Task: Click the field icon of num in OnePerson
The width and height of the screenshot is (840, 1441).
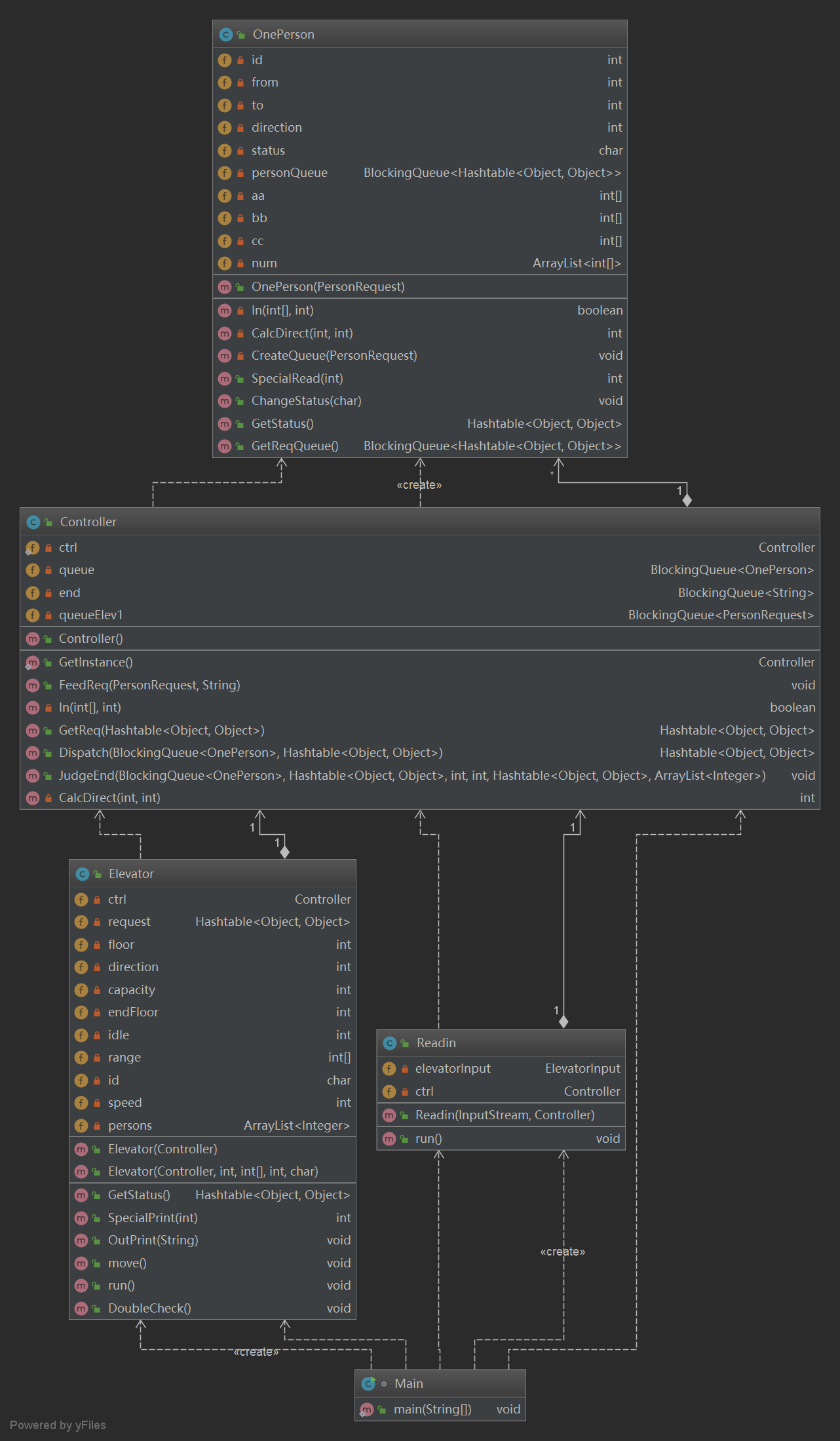Action: [225, 263]
